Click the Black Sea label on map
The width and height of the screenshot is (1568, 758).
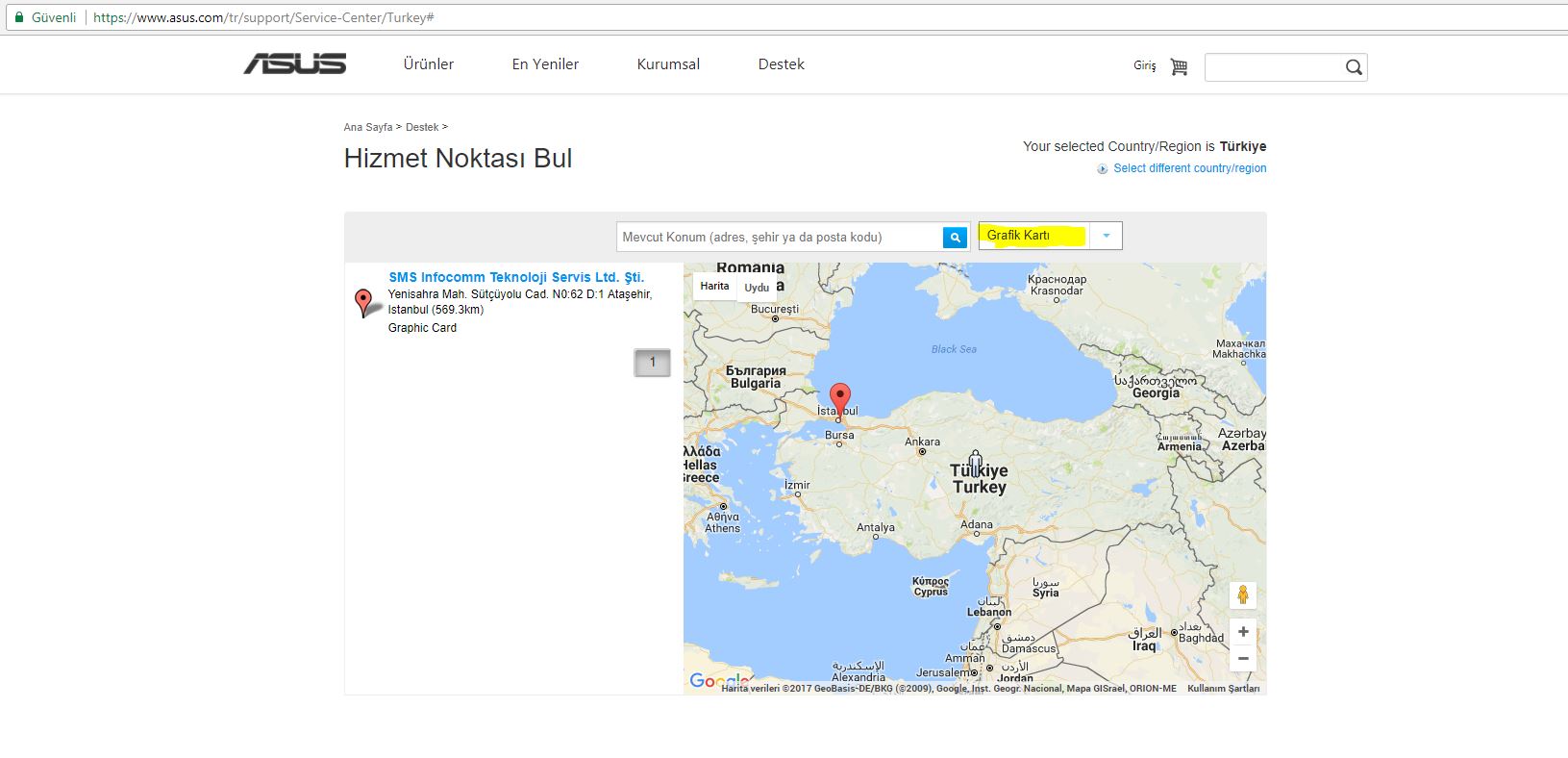[x=954, y=349]
